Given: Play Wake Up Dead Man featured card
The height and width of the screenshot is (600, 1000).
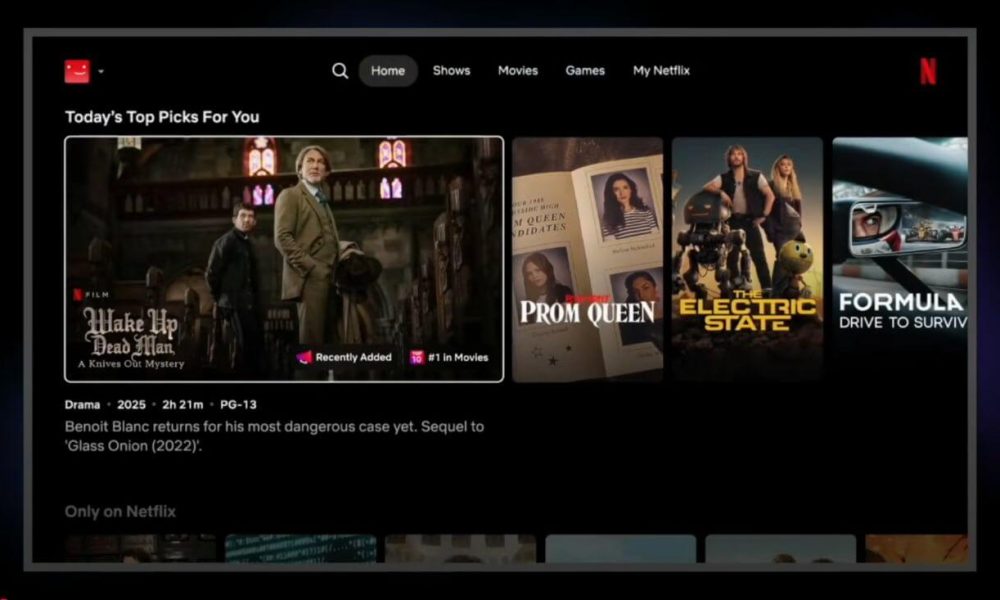Looking at the screenshot, I should (x=284, y=259).
